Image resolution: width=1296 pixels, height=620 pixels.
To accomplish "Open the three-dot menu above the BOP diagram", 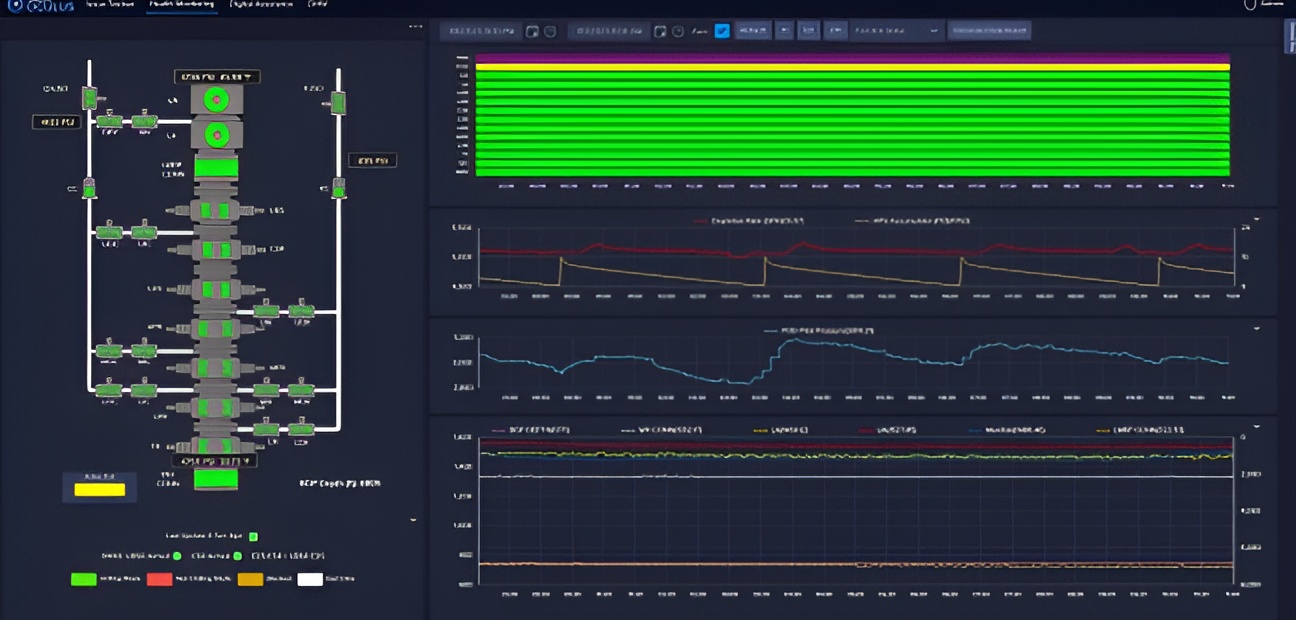I will 416,27.
